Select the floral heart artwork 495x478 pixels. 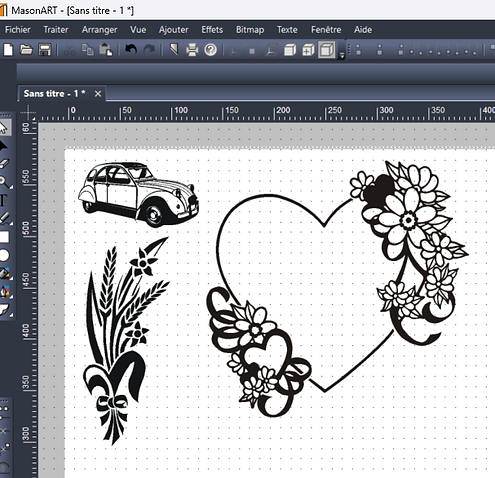tap(337, 289)
